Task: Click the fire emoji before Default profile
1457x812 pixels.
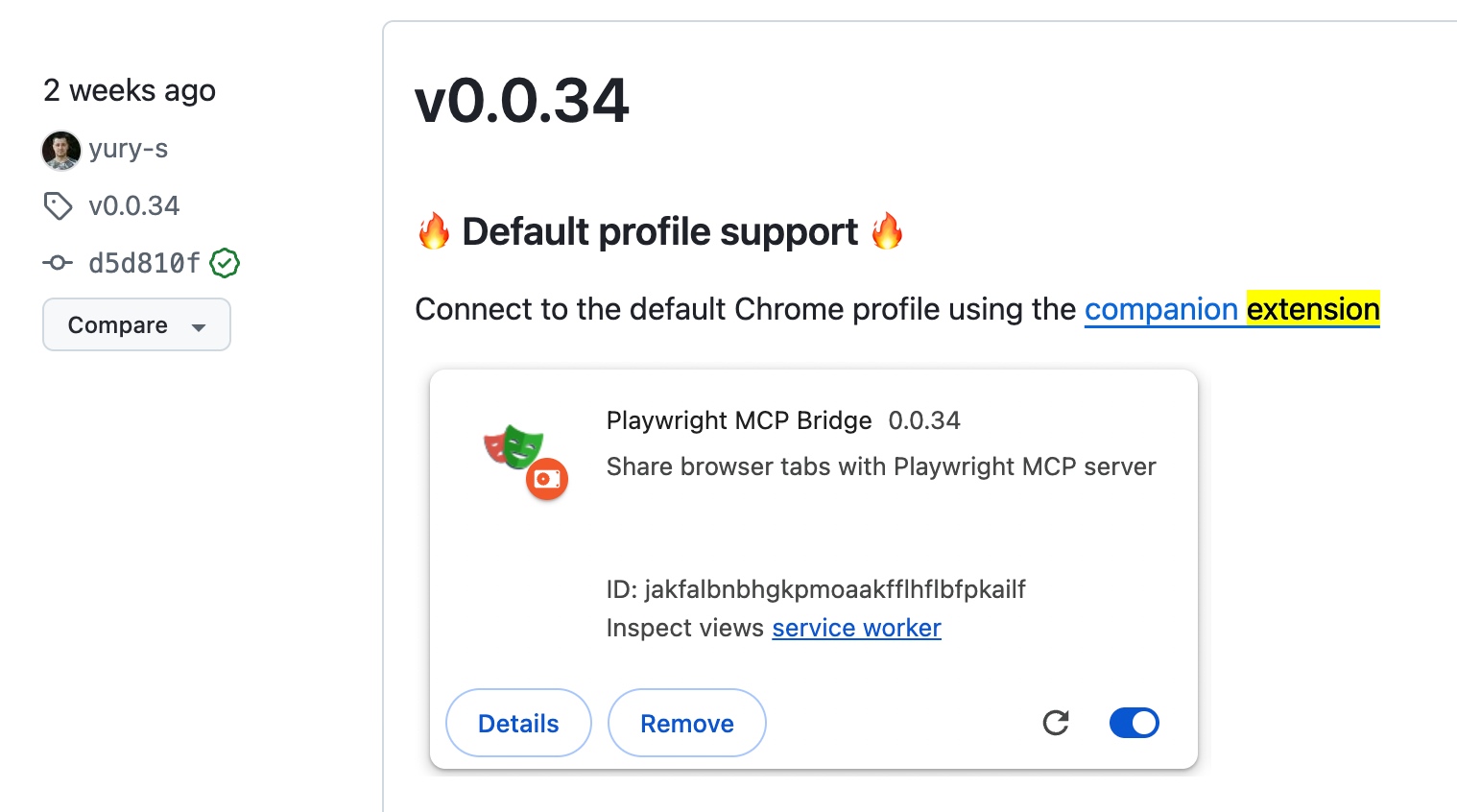Action: point(434,231)
